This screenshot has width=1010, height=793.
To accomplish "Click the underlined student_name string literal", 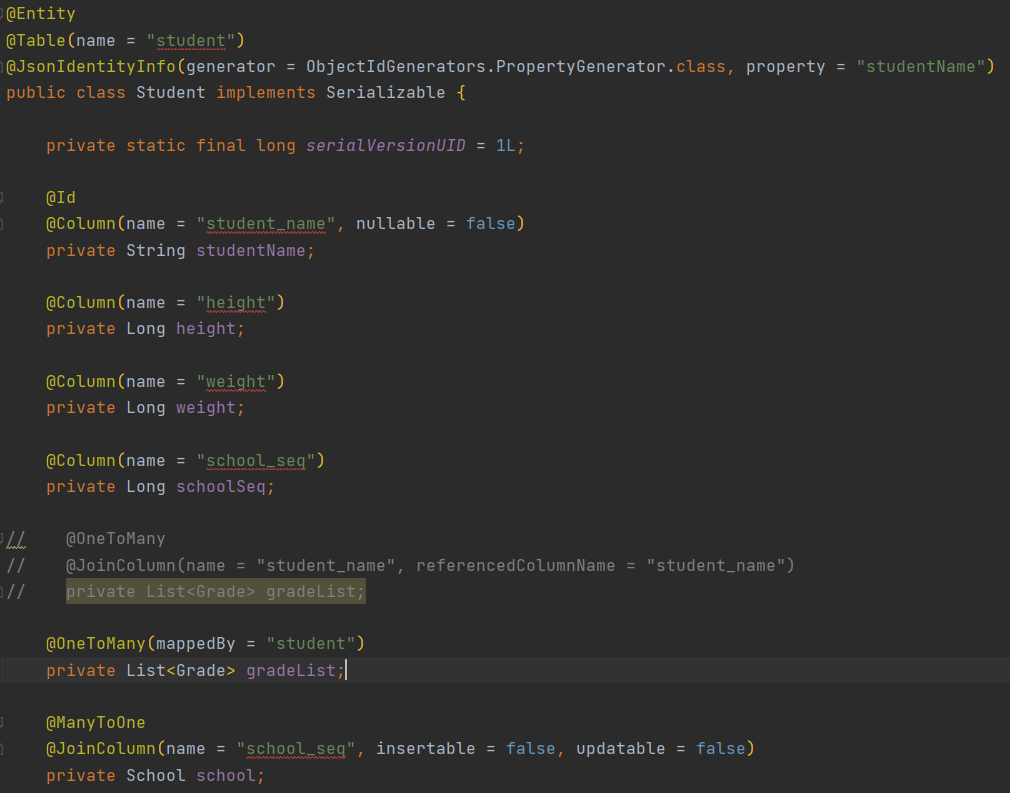I will pyautogui.click(x=265, y=223).
